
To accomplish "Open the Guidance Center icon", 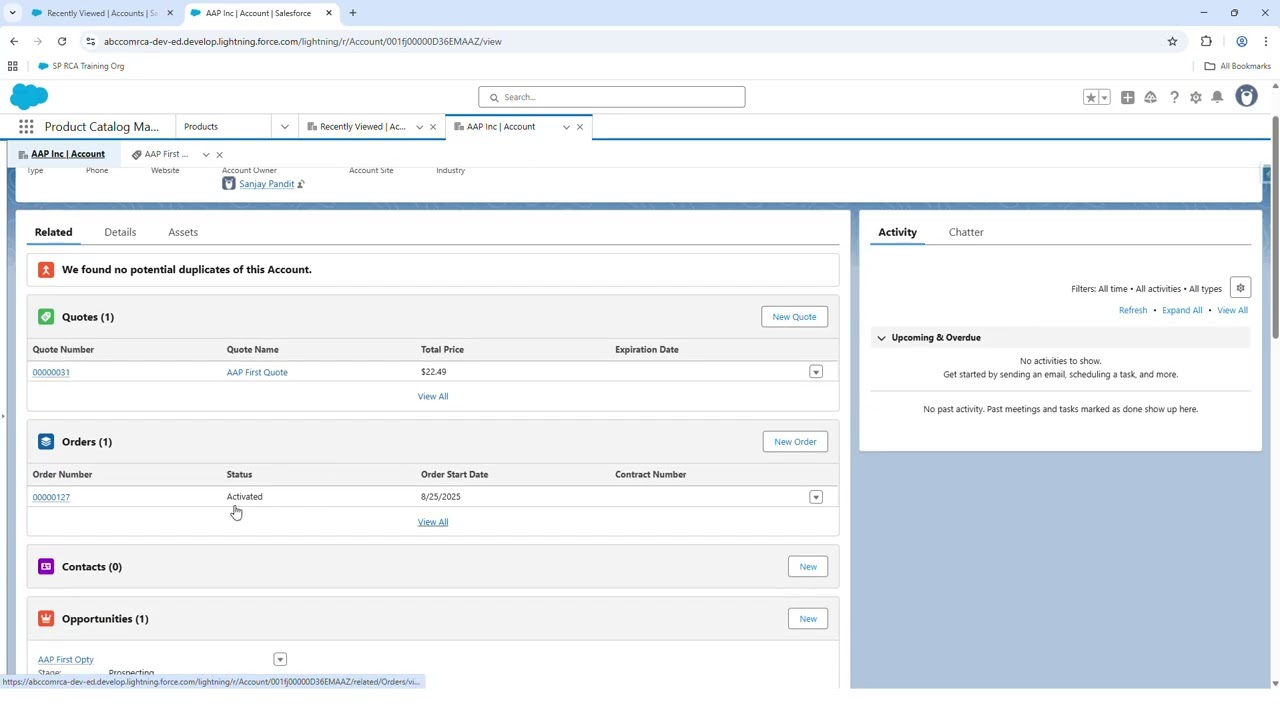I will [1151, 97].
